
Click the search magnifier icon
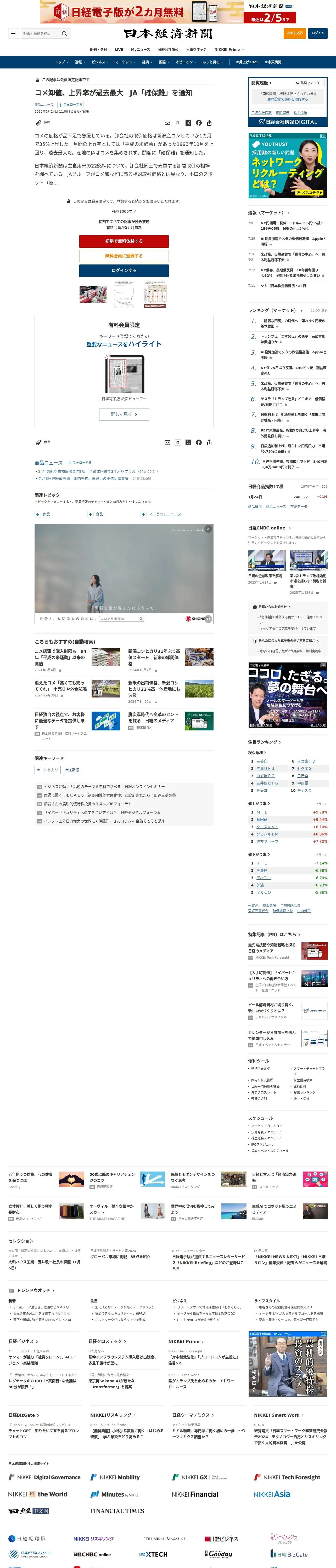(64, 33)
